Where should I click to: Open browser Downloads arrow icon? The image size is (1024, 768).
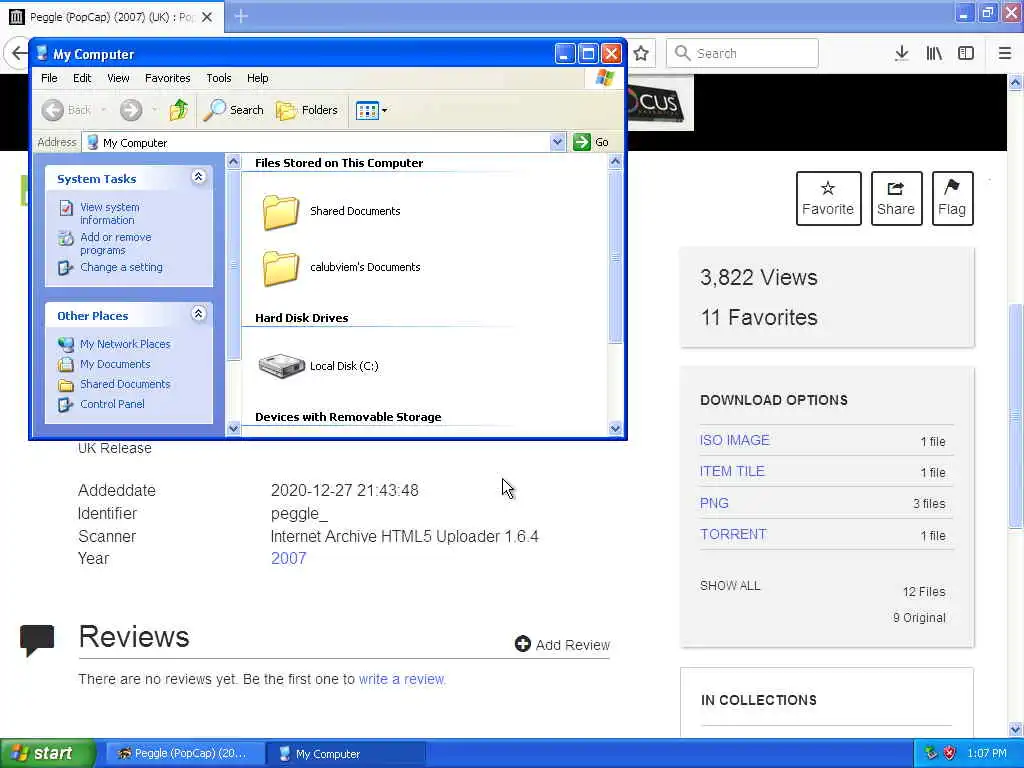(901, 54)
